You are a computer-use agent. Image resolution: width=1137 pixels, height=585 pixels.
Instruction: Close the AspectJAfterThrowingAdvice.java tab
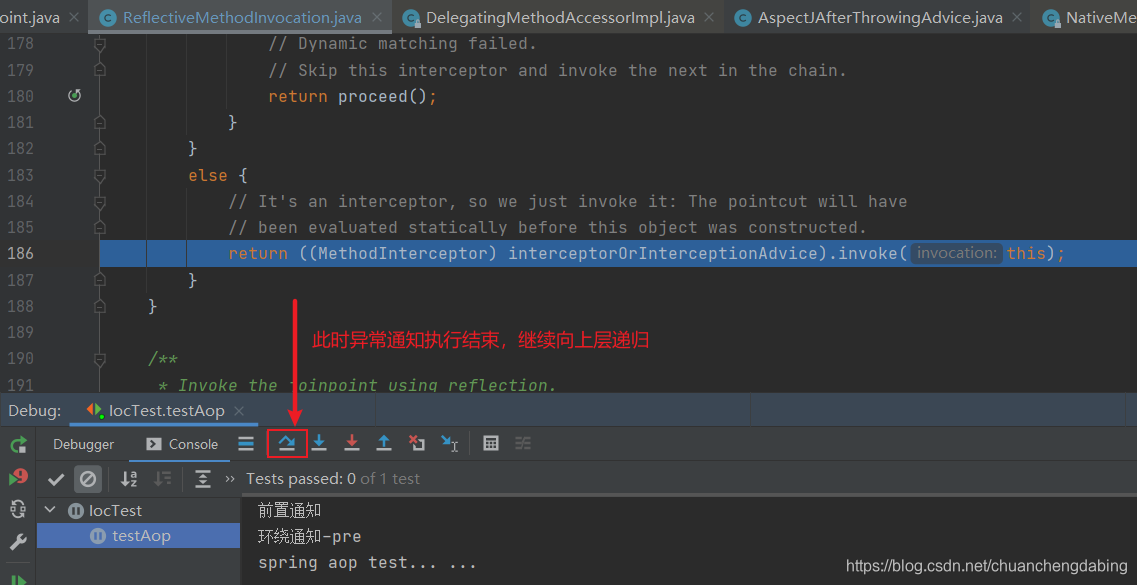point(1017,17)
